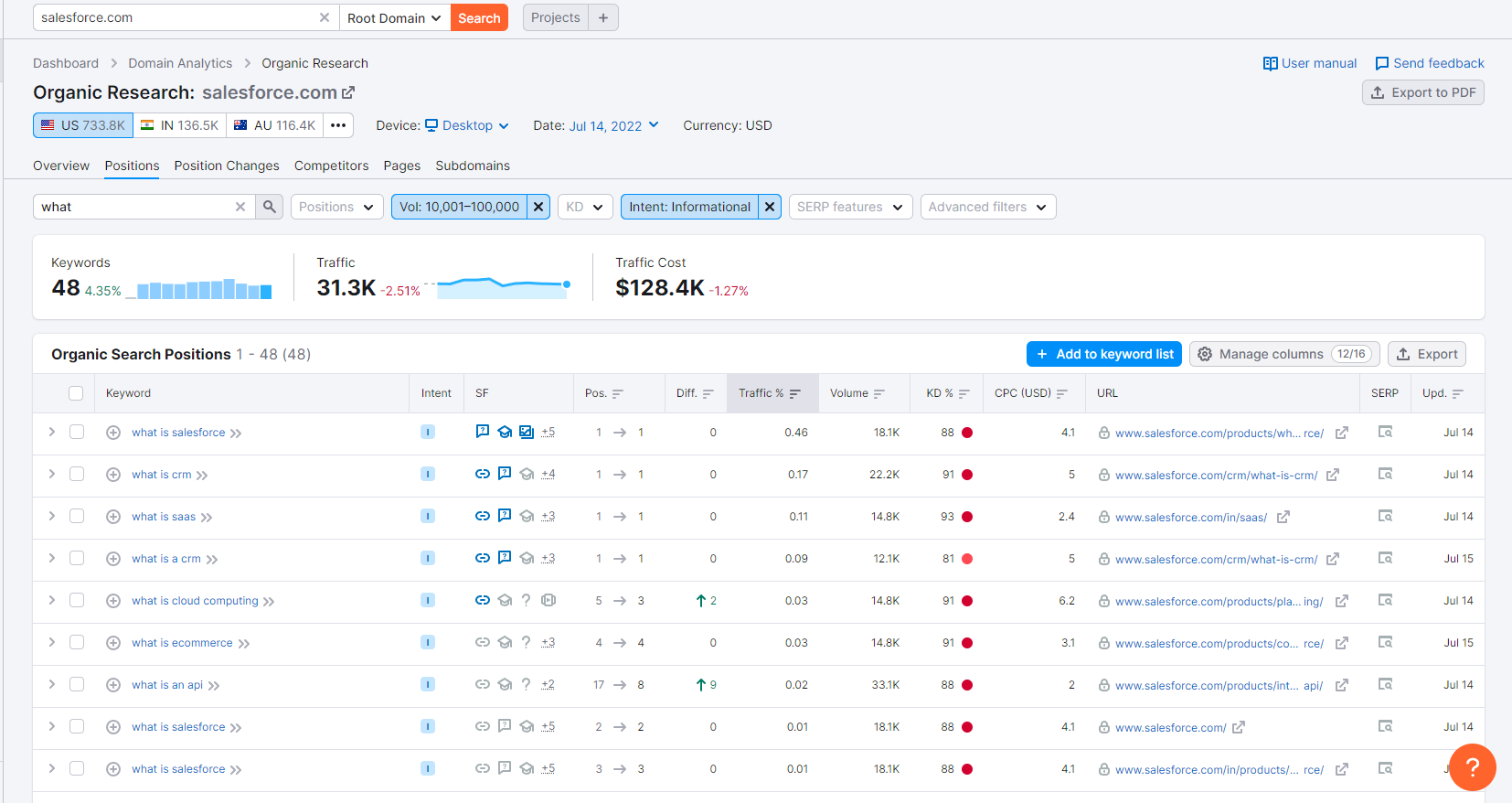
Task: Open SERP snapshot icon for 'what is crm'
Action: click(1385, 474)
